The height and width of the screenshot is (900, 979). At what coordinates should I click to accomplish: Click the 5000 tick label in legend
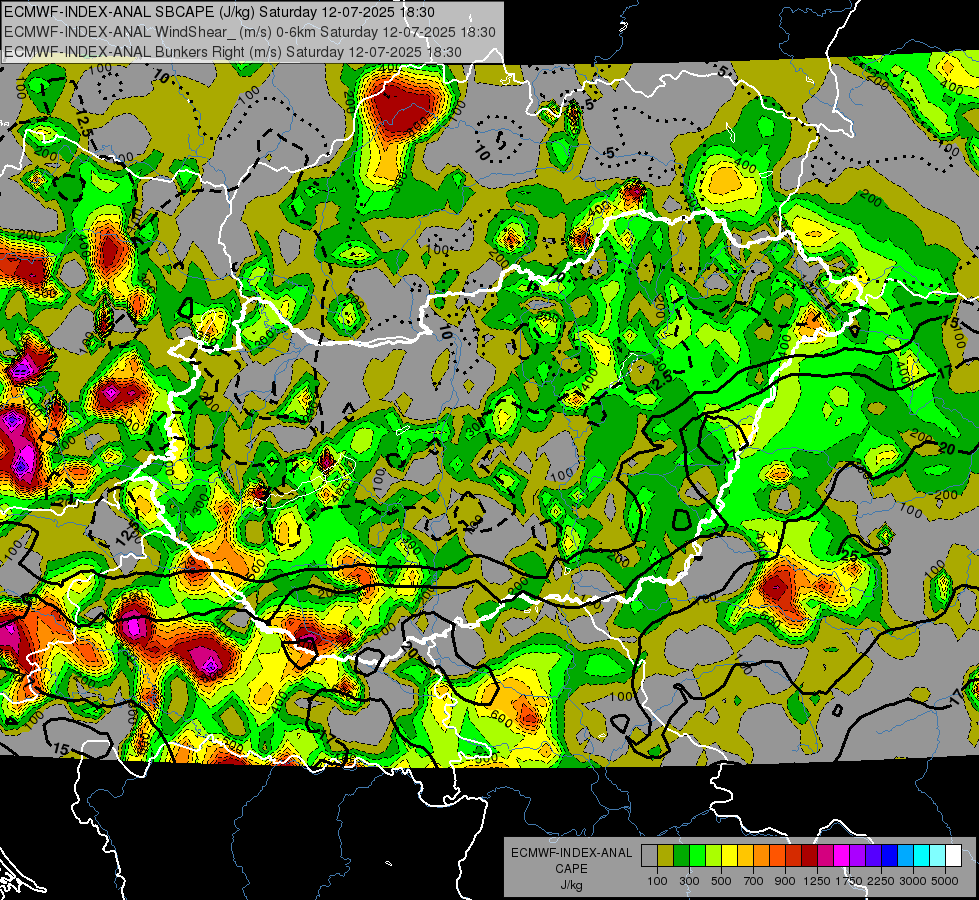(945, 881)
